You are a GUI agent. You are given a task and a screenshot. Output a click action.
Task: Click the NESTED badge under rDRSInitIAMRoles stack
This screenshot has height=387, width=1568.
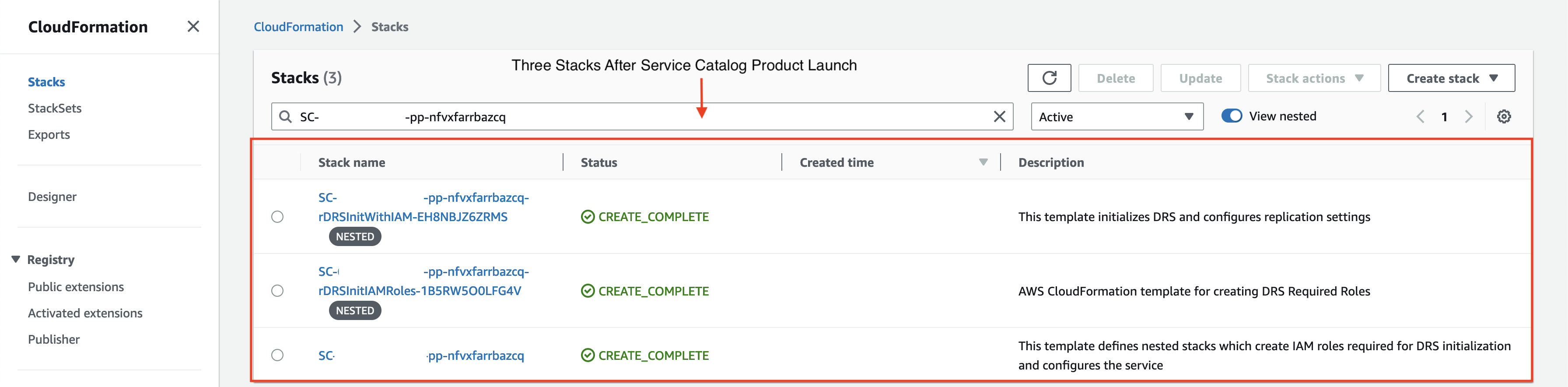355,310
